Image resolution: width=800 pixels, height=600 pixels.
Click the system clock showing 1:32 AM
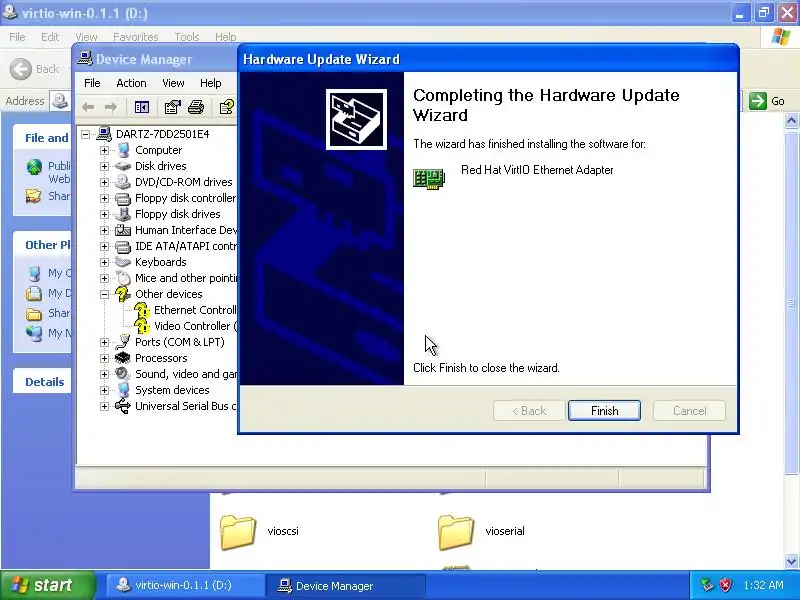(x=763, y=586)
